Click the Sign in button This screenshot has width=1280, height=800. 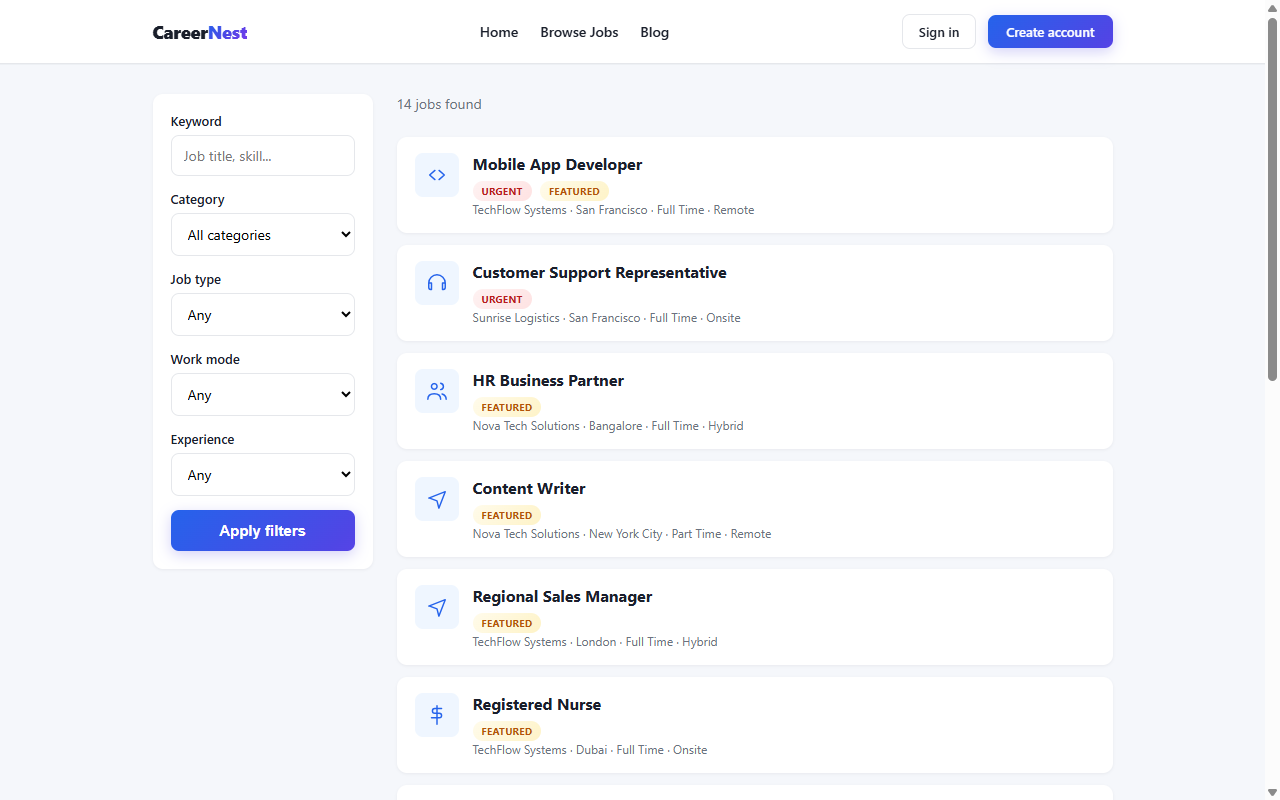tap(939, 32)
